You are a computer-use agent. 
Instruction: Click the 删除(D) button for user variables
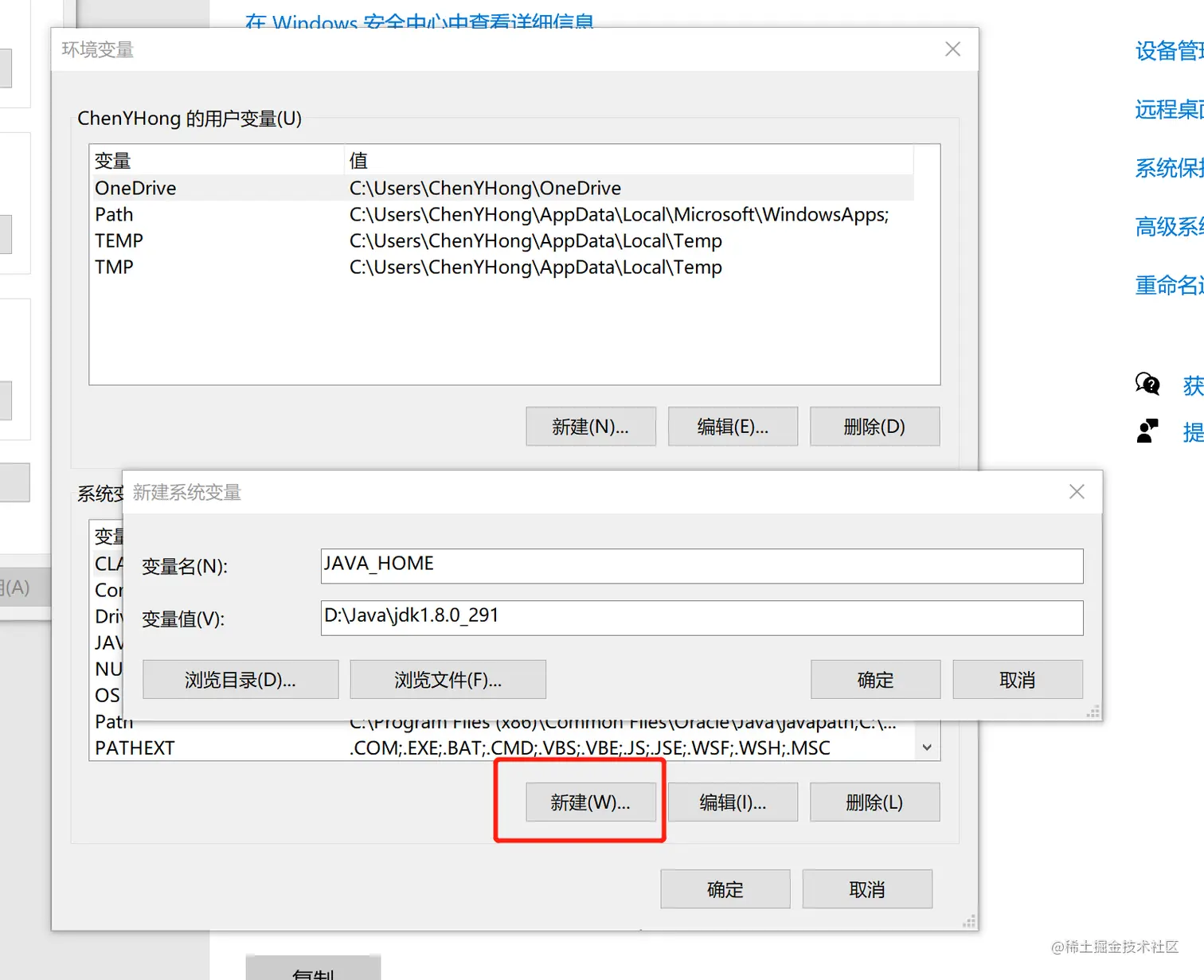[874, 427]
